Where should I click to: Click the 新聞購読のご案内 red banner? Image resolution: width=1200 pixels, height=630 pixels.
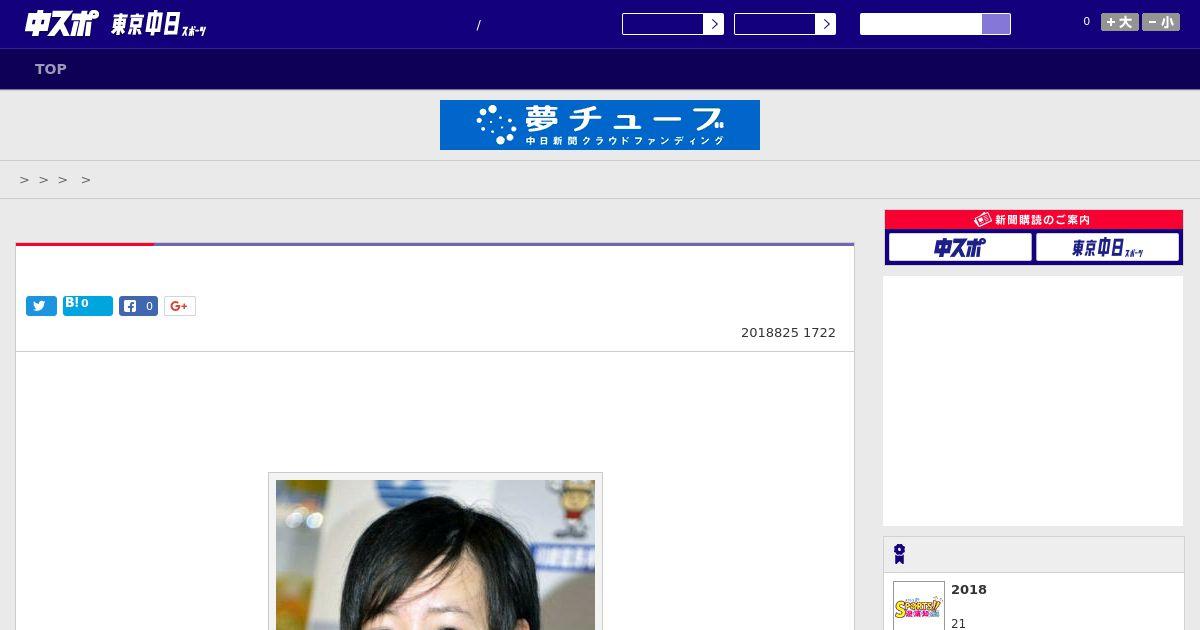[x=1034, y=219]
